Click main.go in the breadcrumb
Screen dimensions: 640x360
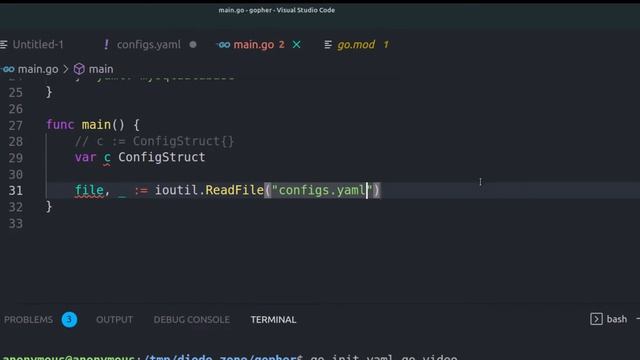point(38,69)
